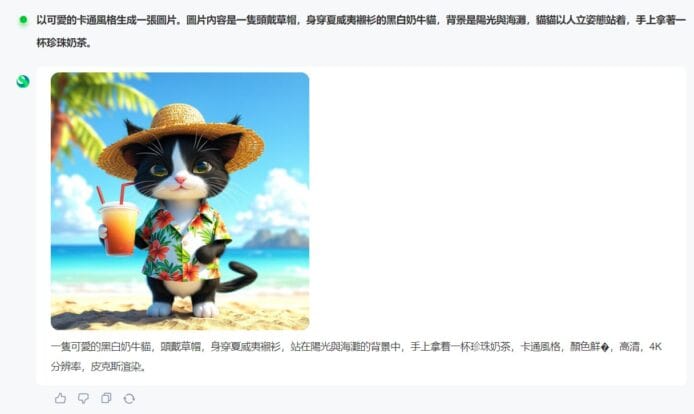Click the user prompt beginning 以可愛的卡通風格
Image resolution: width=694 pixels, height=414 pixels.
pyautogui.click(x=361, y=20)
